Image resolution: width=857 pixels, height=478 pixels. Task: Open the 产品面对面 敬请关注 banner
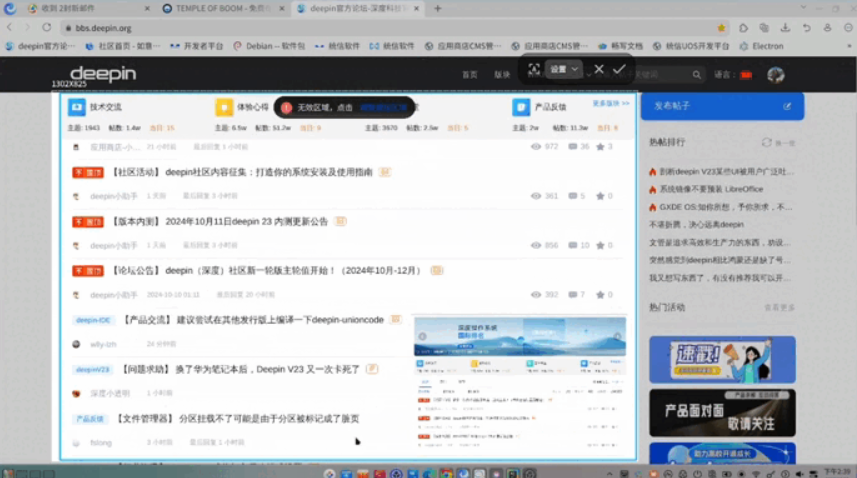722,412
